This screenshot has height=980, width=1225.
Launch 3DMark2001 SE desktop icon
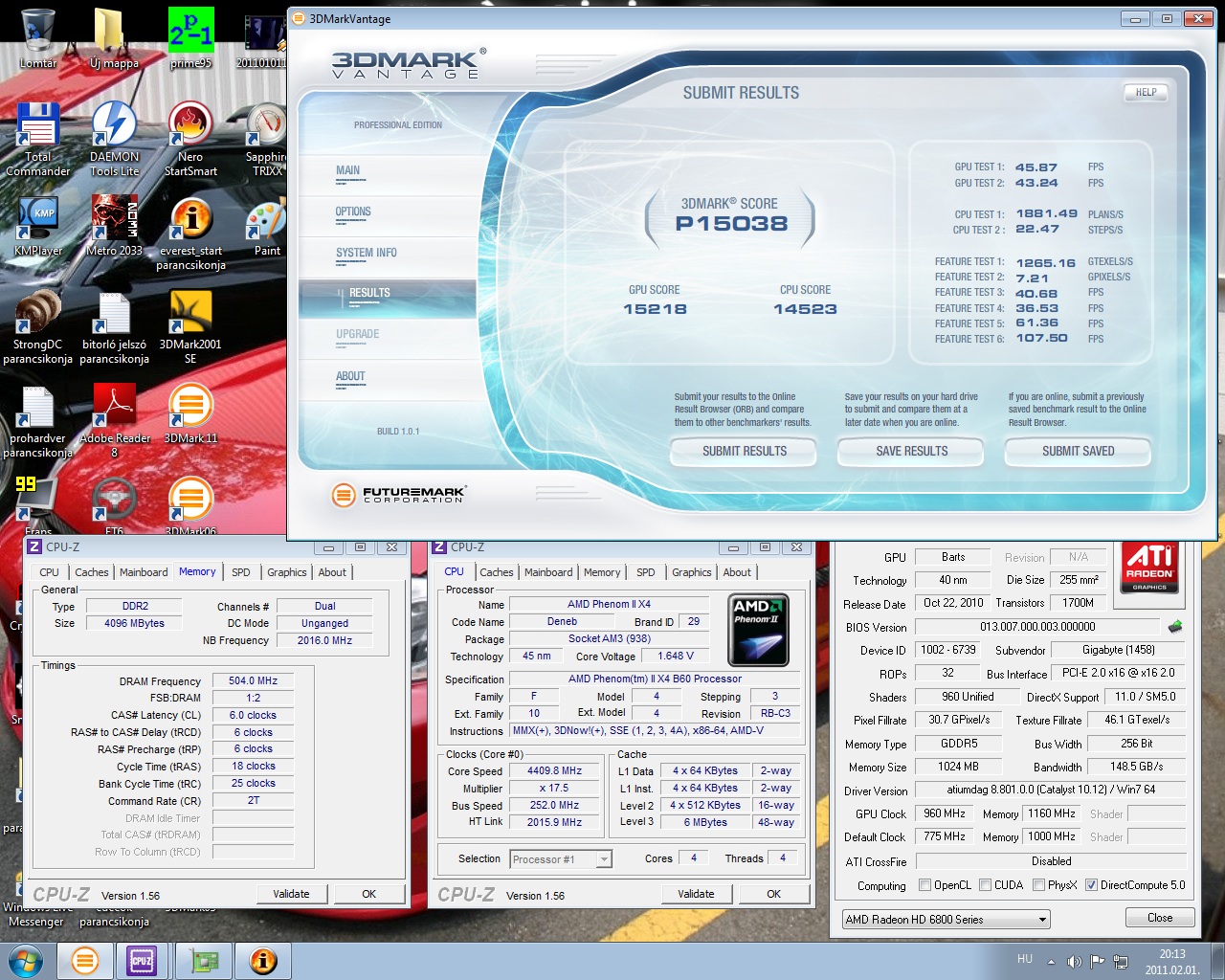point(190,328)
